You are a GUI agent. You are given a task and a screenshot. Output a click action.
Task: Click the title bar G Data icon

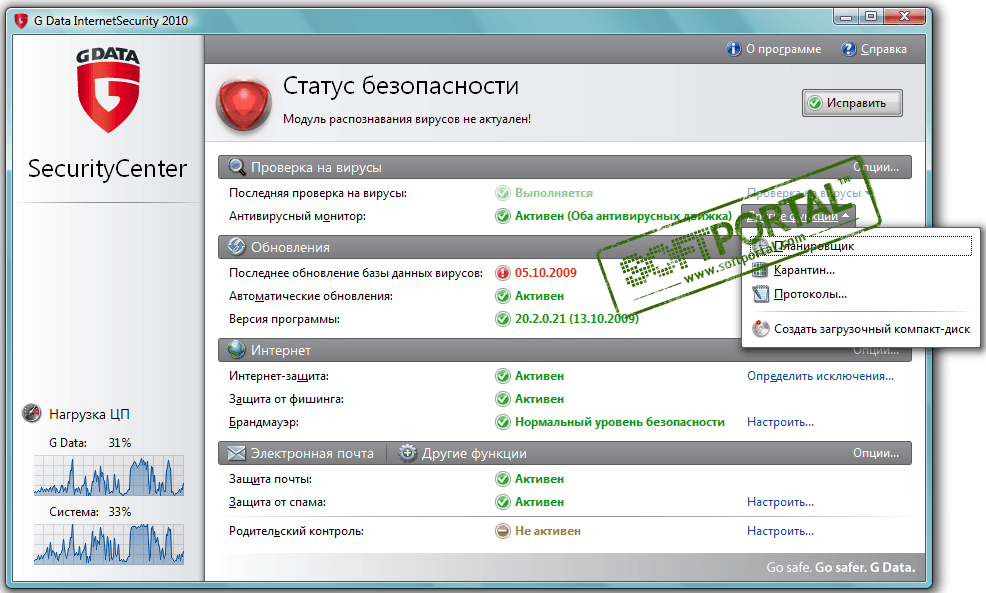(22, 21)
